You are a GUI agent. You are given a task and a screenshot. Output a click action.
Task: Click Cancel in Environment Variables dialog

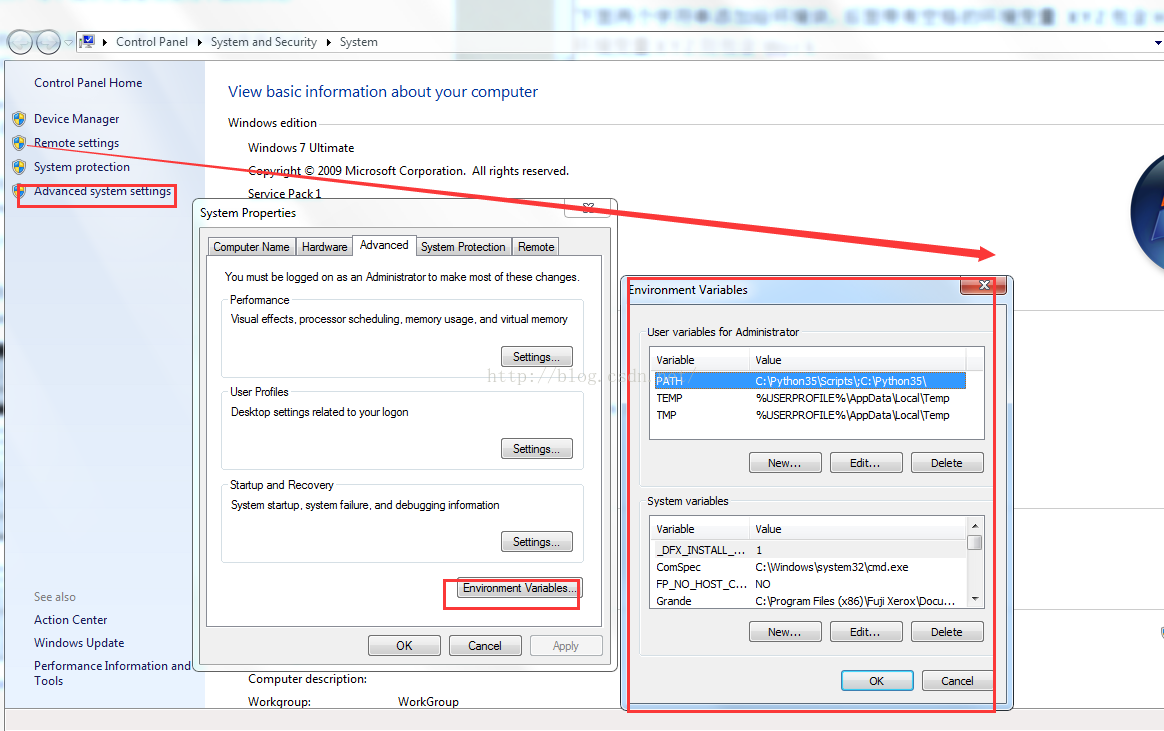coord(958,681)
